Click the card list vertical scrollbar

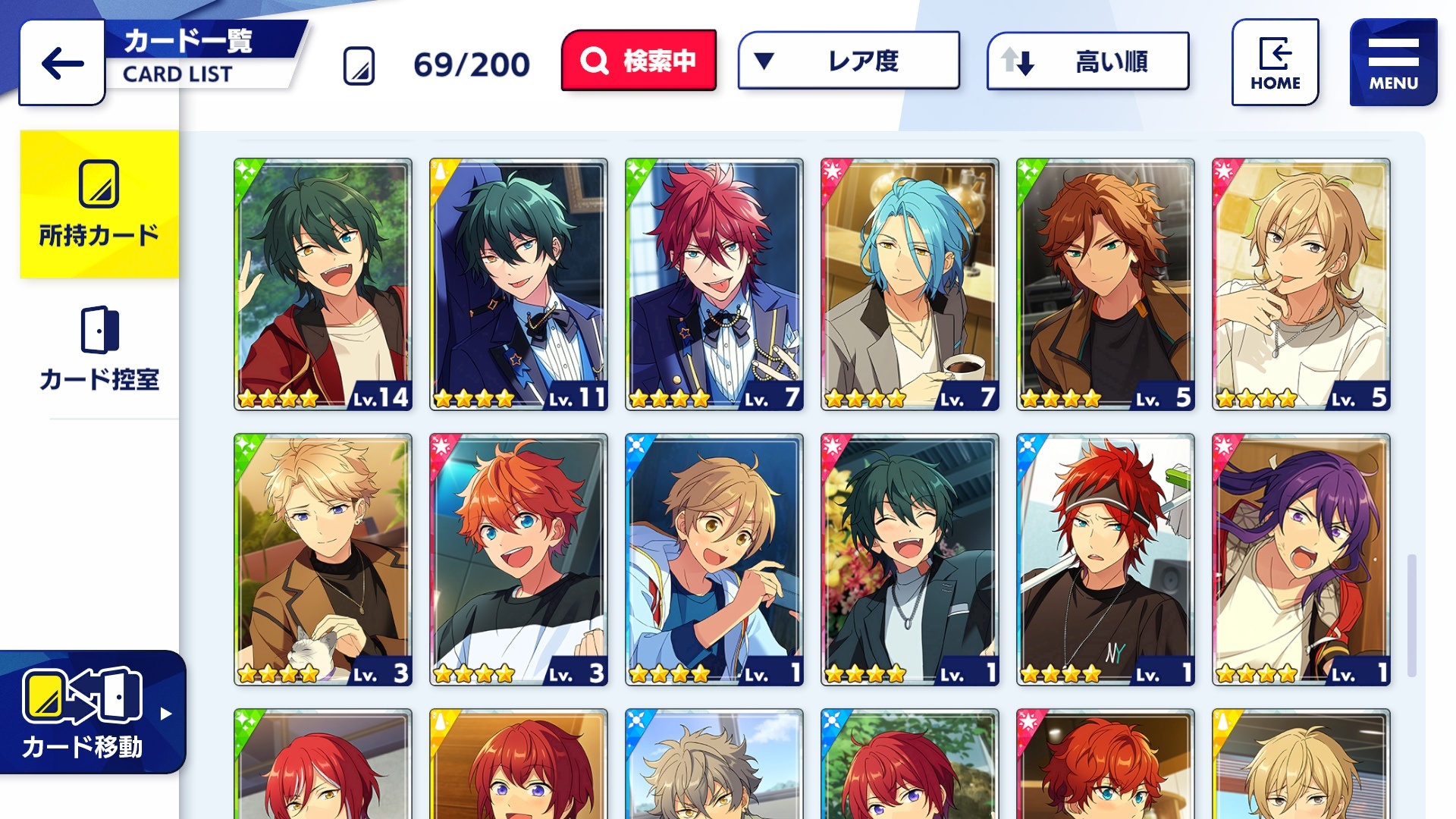pos(1411,615)
